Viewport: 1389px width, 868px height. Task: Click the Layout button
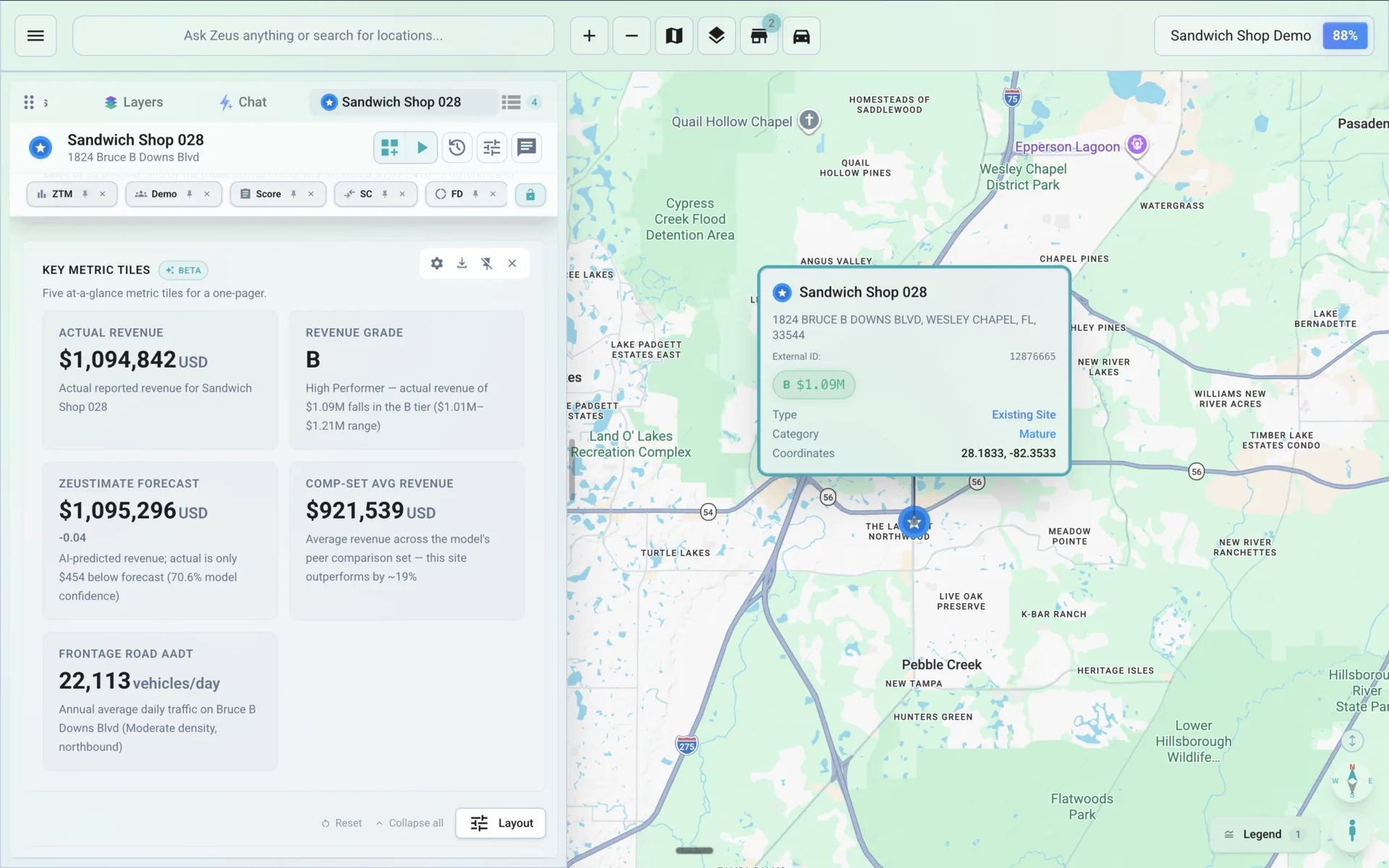pos(501,823)
